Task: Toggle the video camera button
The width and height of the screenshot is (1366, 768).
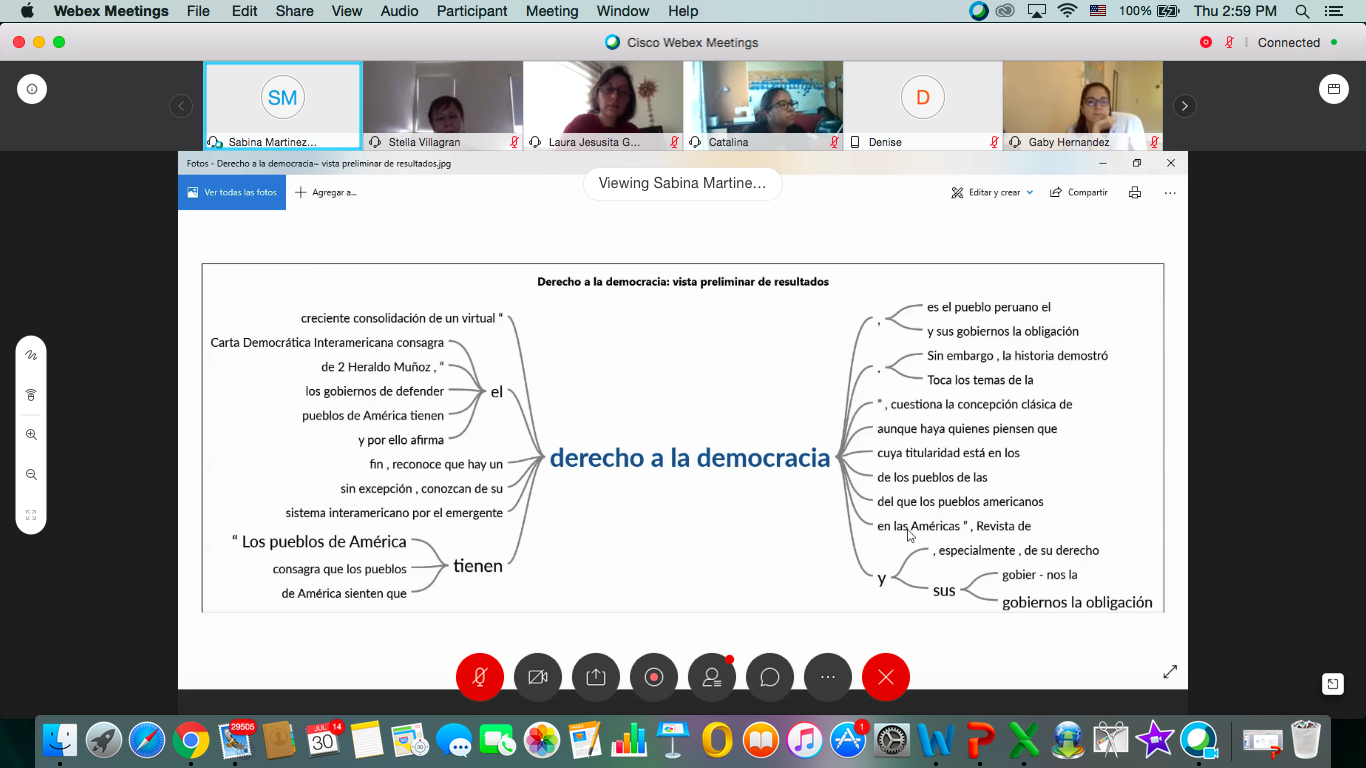Action: point(538,677)
